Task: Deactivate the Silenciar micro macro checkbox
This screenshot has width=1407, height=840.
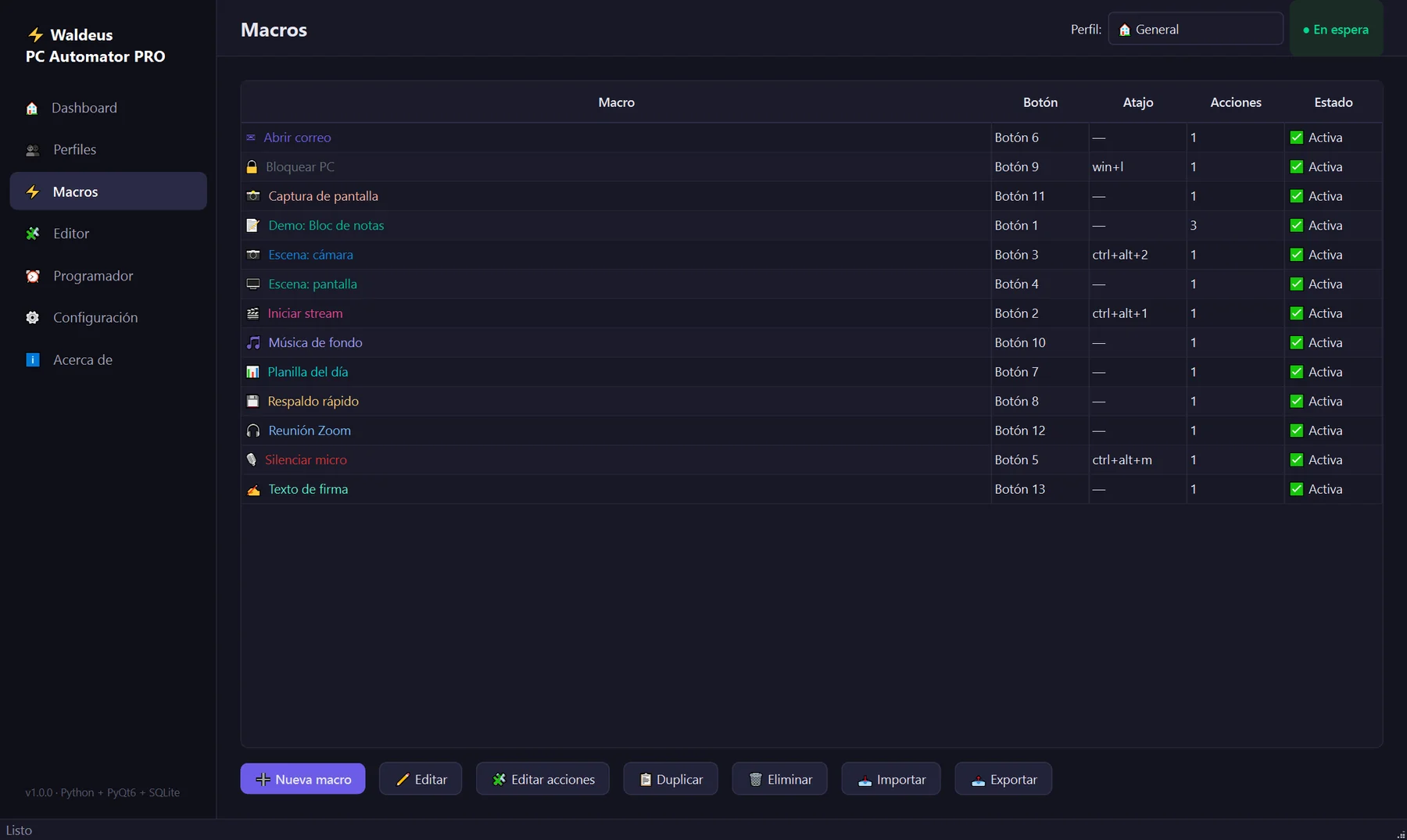Action: [1297, 460]
